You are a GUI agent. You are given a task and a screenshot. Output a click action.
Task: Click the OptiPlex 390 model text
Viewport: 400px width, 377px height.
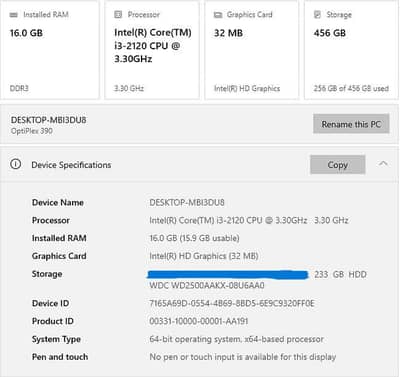[x=32, y=131]
